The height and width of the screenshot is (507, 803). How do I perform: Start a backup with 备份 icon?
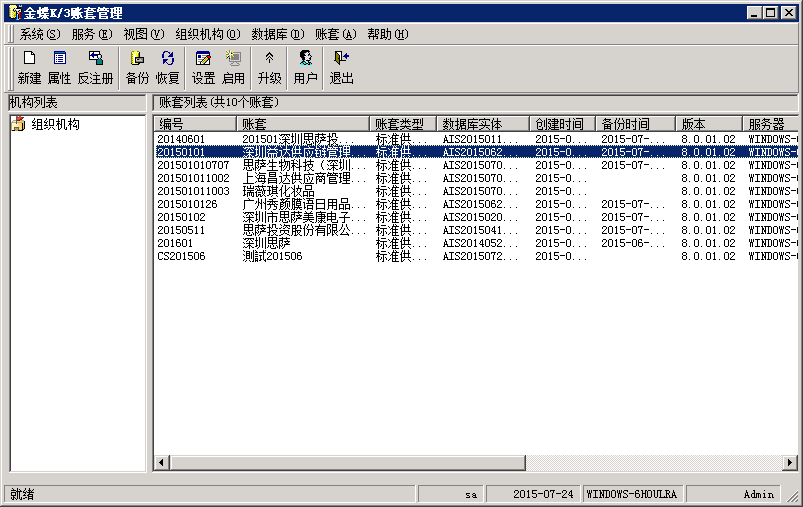(137, 68)
